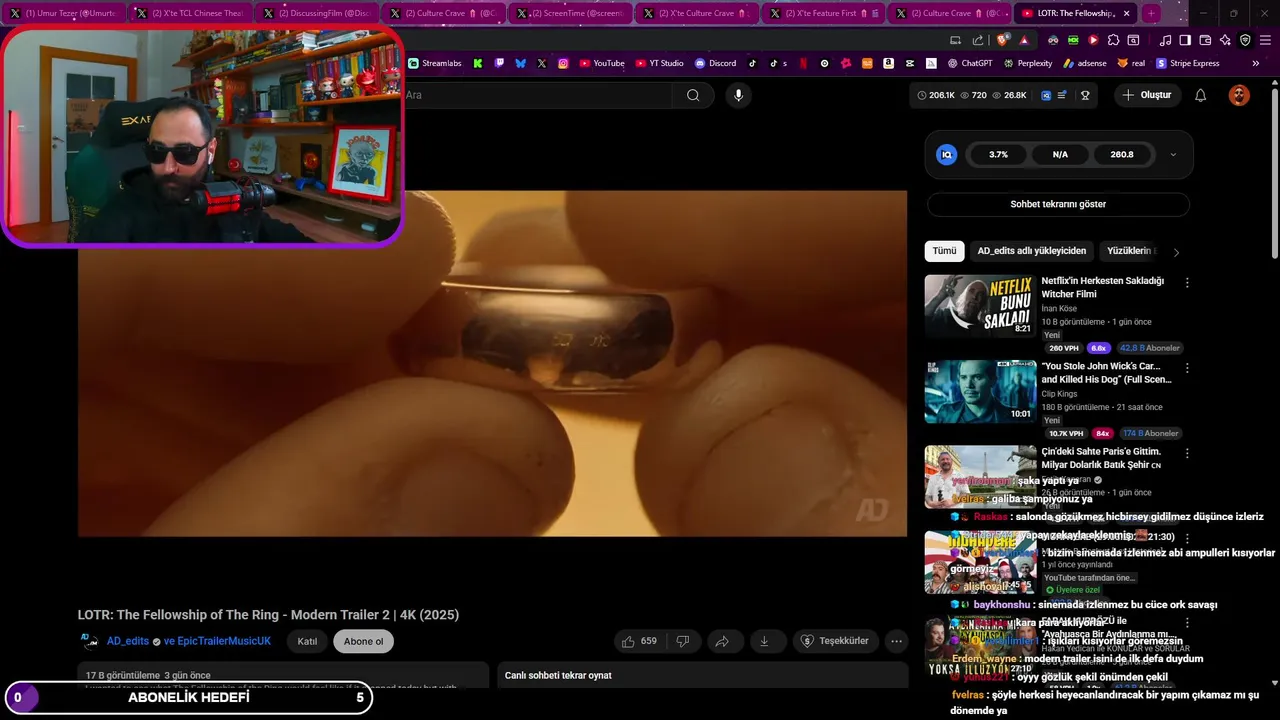Open options for Çin'deki Sahte Paris video

coord(1187,453)
